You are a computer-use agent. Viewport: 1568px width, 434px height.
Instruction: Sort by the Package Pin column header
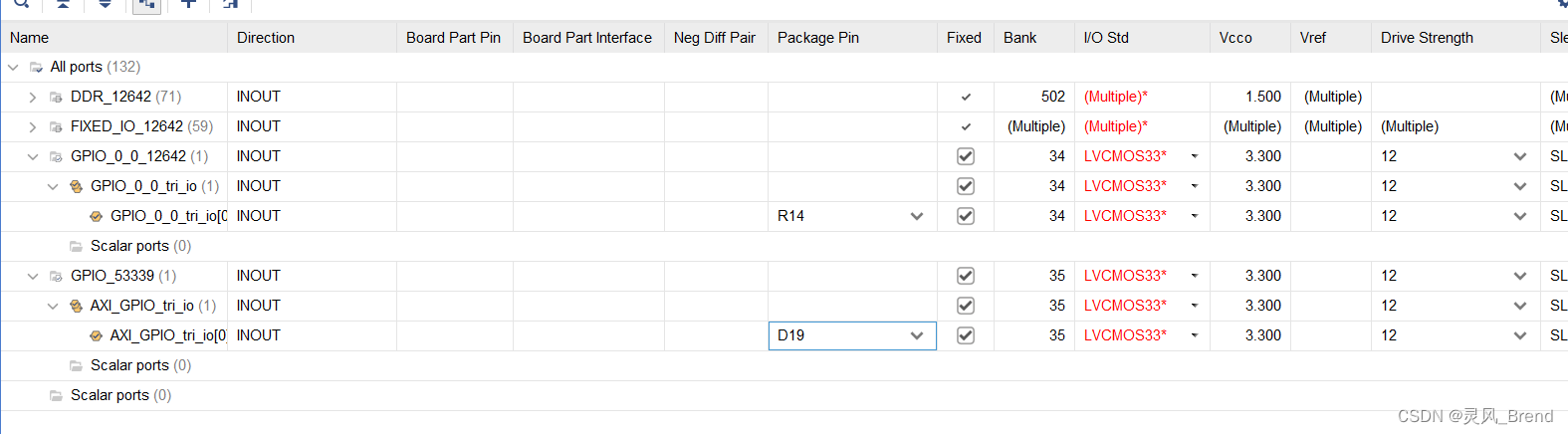pos(818,38)
